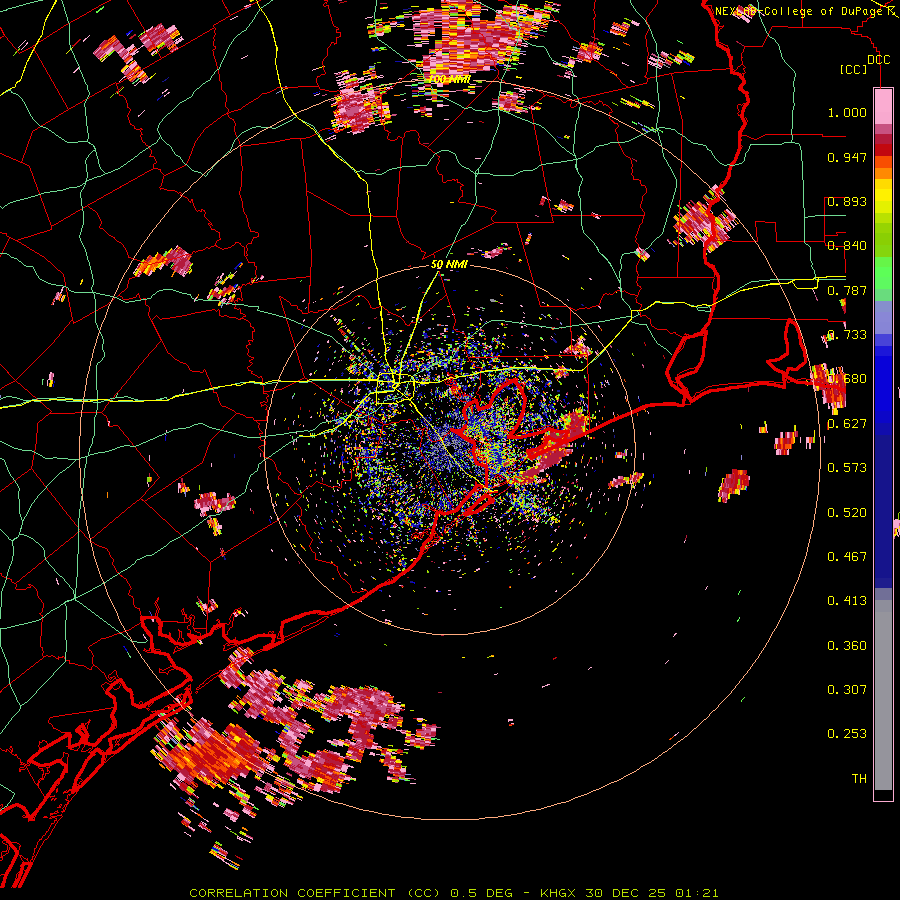Image resolution: width=900 pixels, height=900 pixels.
Task: Select the 0.840 scale value
Action: point(847,246)
